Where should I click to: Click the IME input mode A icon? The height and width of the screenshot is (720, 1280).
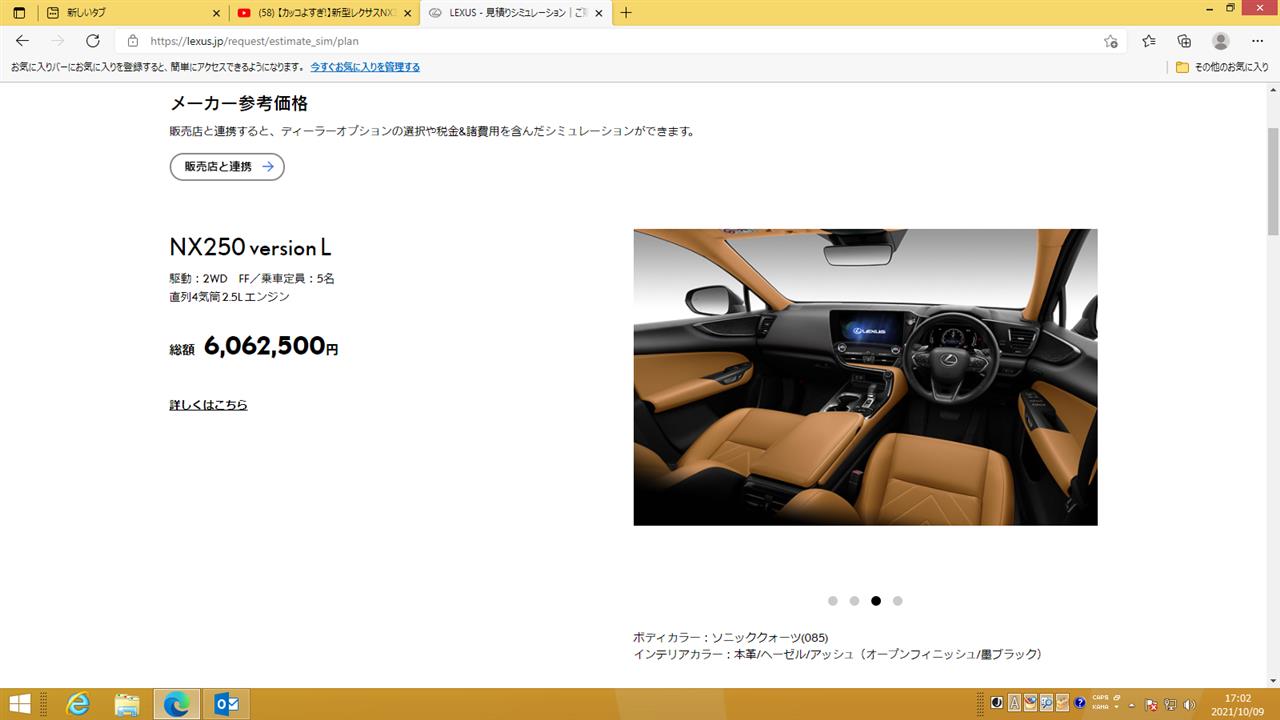click(1014, 703)
